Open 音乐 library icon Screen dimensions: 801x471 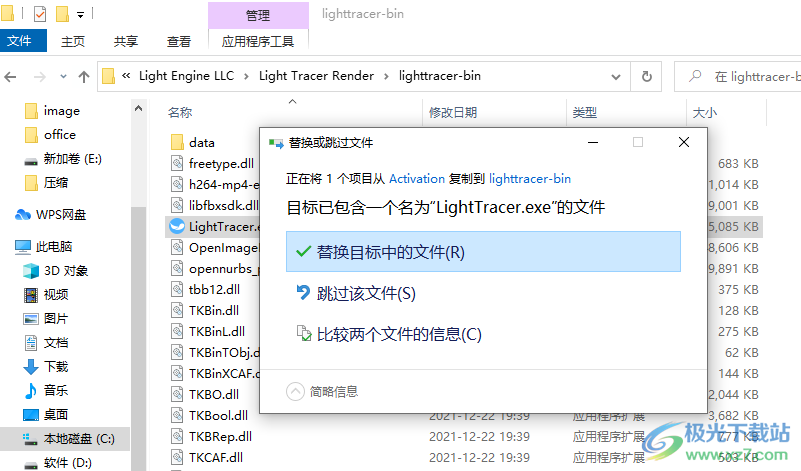click(31, 391)
